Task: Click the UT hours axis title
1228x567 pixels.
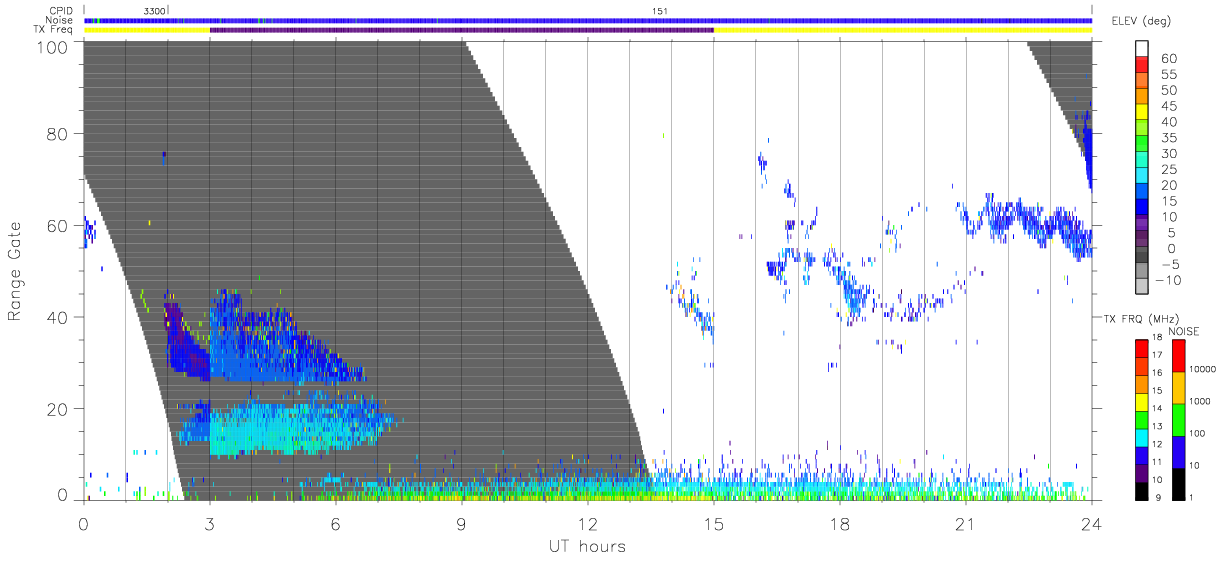Action: point(587,546)
